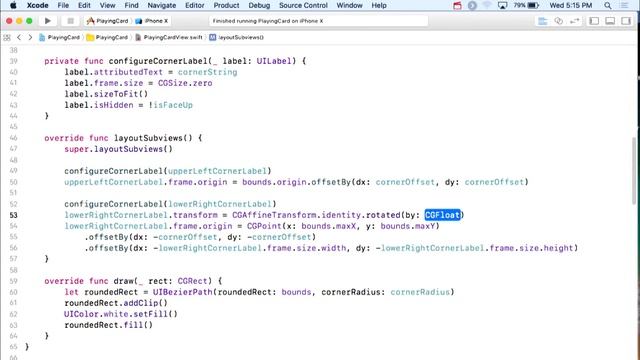
Task: Open PlayingCard project breadcrumb
Action: pos(59,38)
